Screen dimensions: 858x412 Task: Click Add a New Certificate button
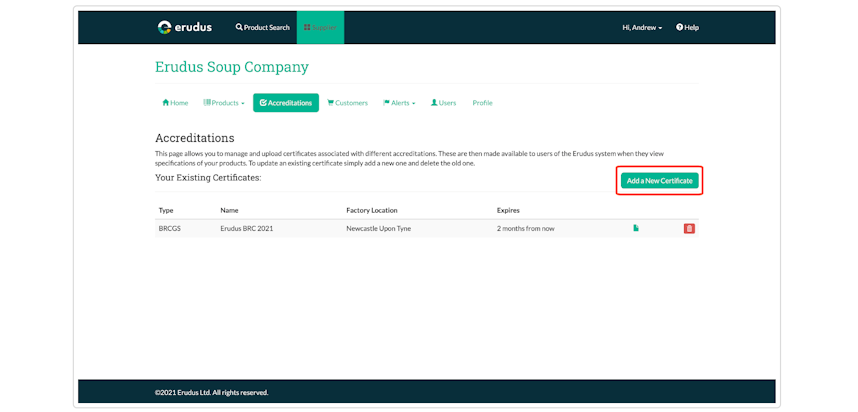coord(659,181)
